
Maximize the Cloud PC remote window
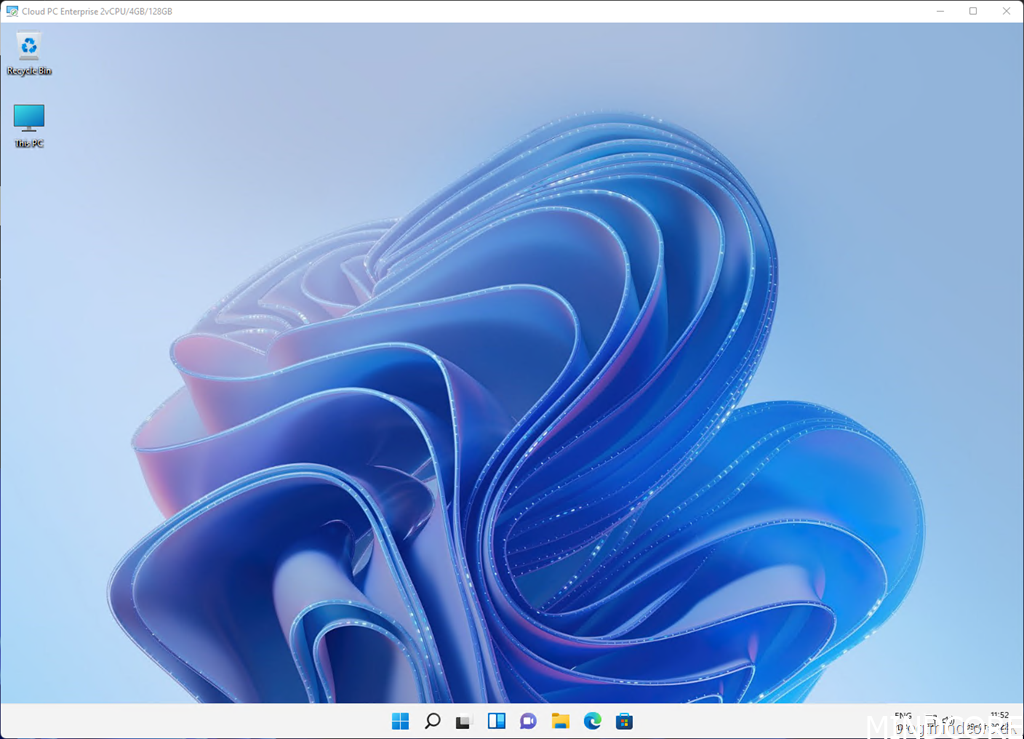point(973,11)
